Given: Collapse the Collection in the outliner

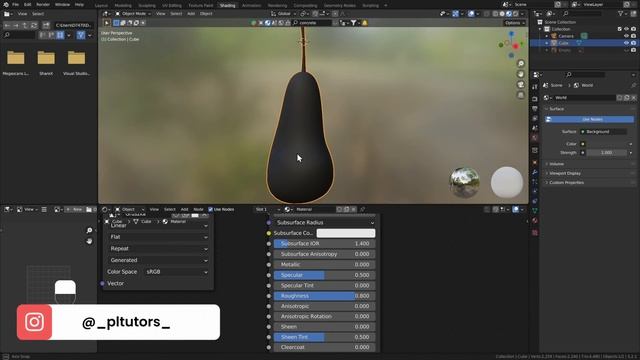Looking at the screenshot, I should (x=540, y=29).
